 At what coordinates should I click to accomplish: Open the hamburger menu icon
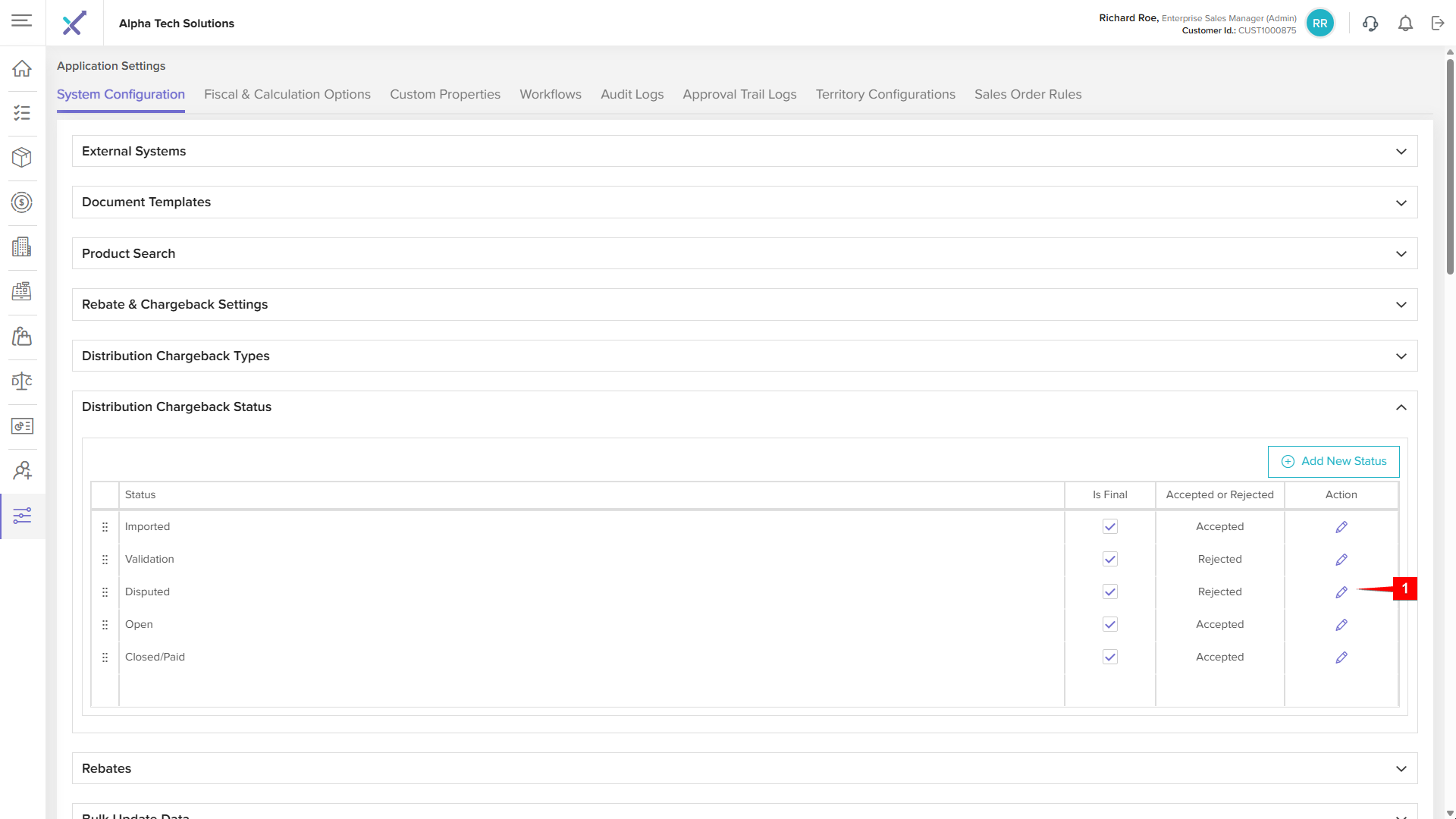coord(22,20)
